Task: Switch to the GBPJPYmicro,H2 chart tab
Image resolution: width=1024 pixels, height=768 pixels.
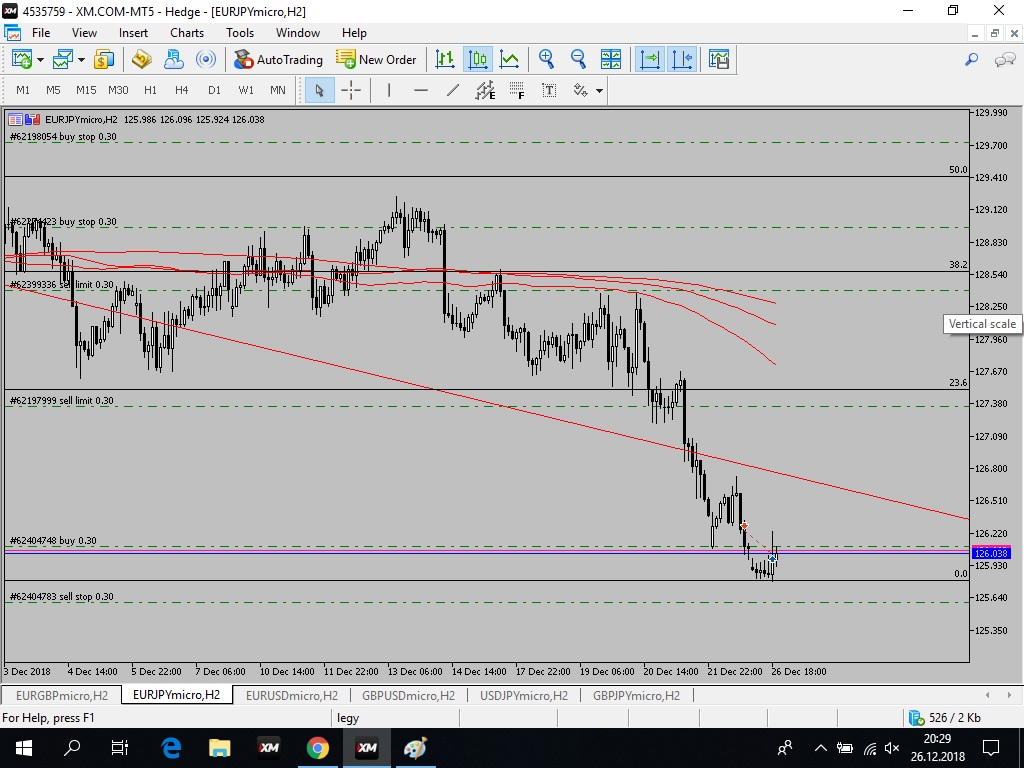Action: [636, 695]
